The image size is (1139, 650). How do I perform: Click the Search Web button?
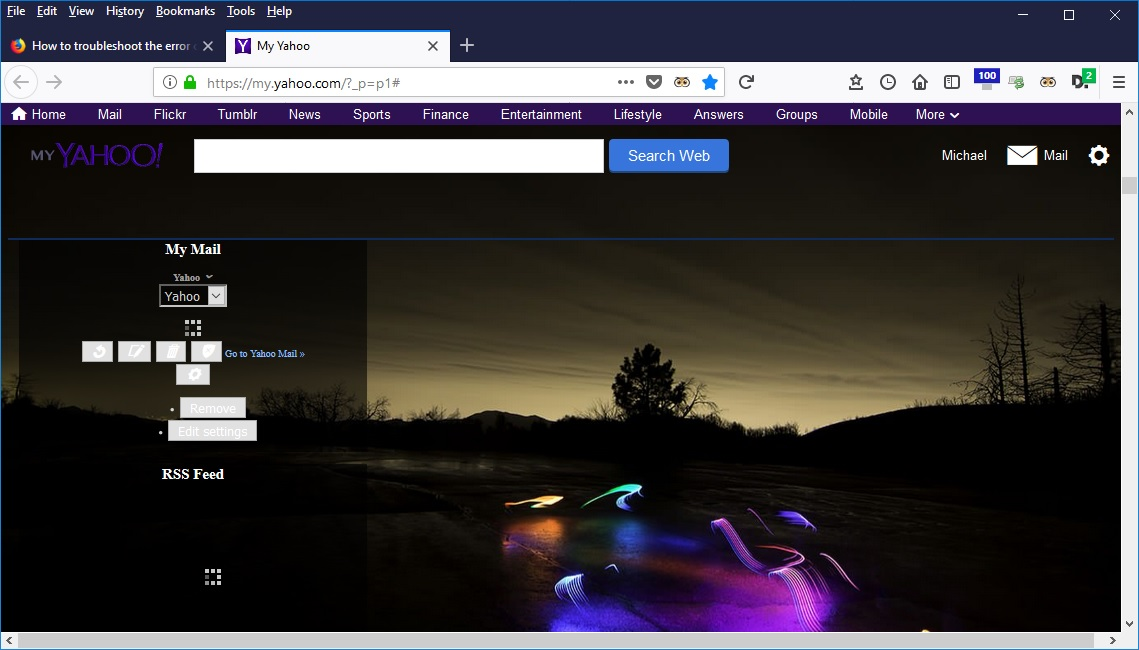pyautogui.click(x=668, y=156)
